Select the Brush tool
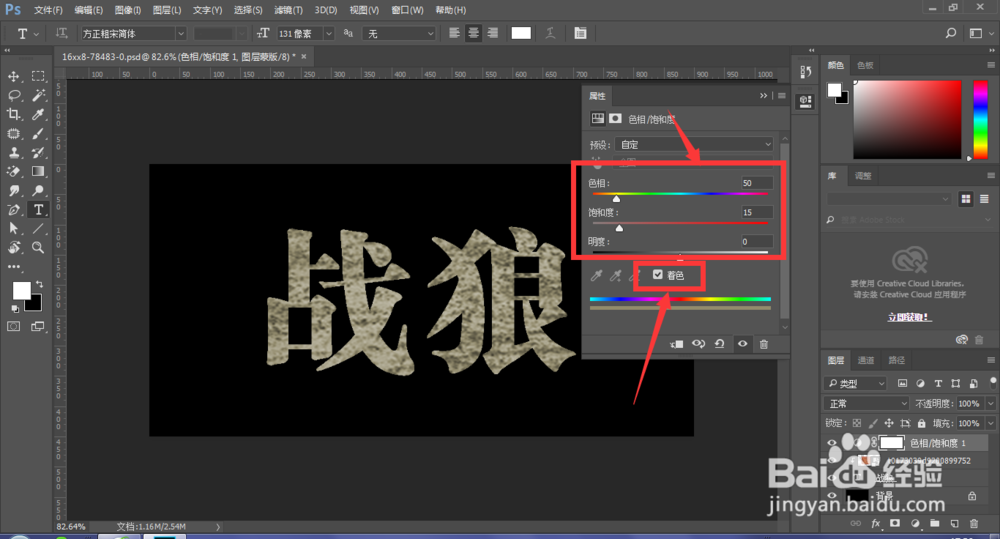 (38, 134)
